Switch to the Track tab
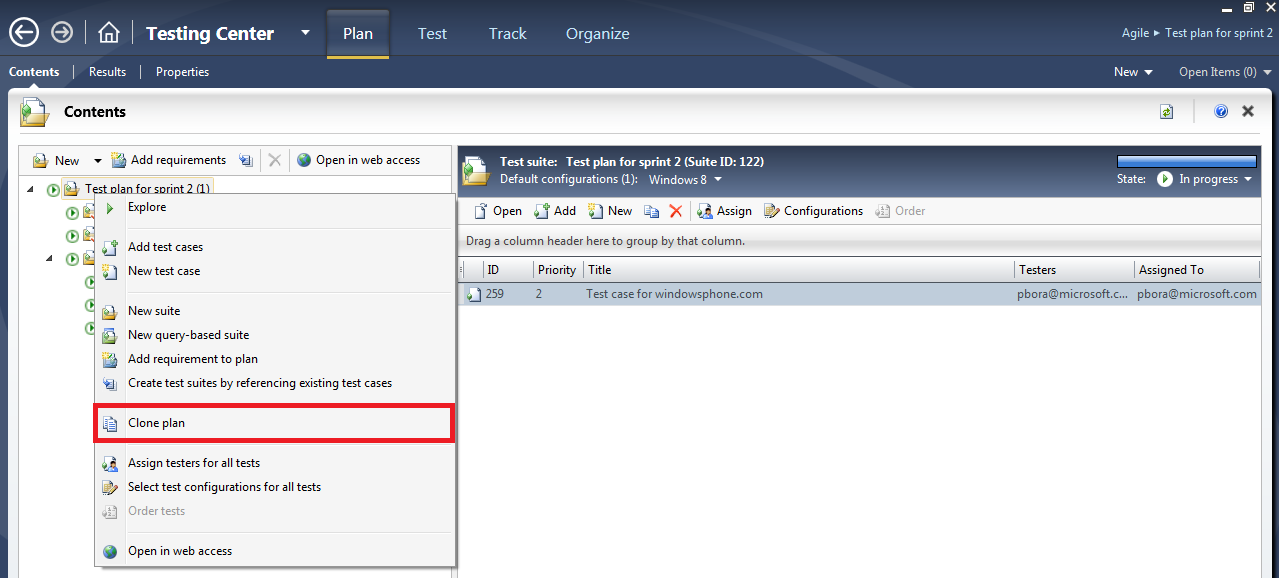This screenshot has height=578, width=1280. click(507, 33)
